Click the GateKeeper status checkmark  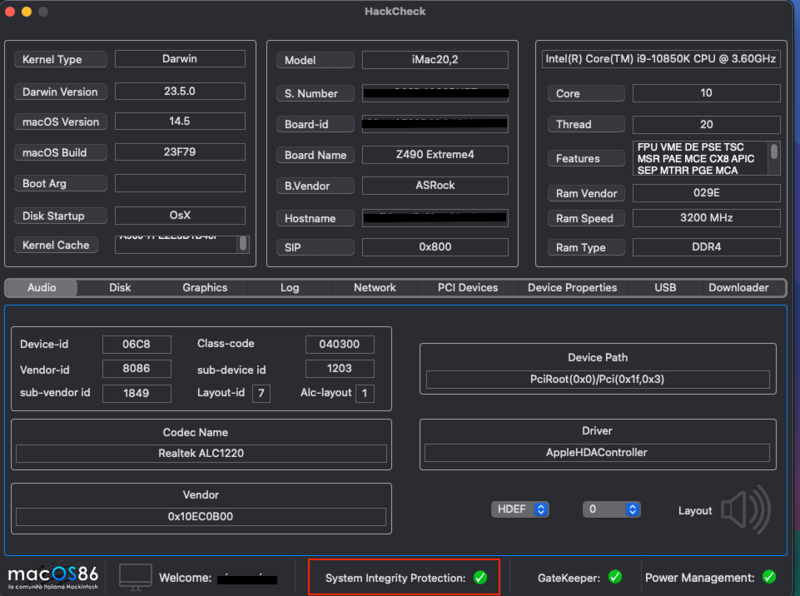pos(616,576)
